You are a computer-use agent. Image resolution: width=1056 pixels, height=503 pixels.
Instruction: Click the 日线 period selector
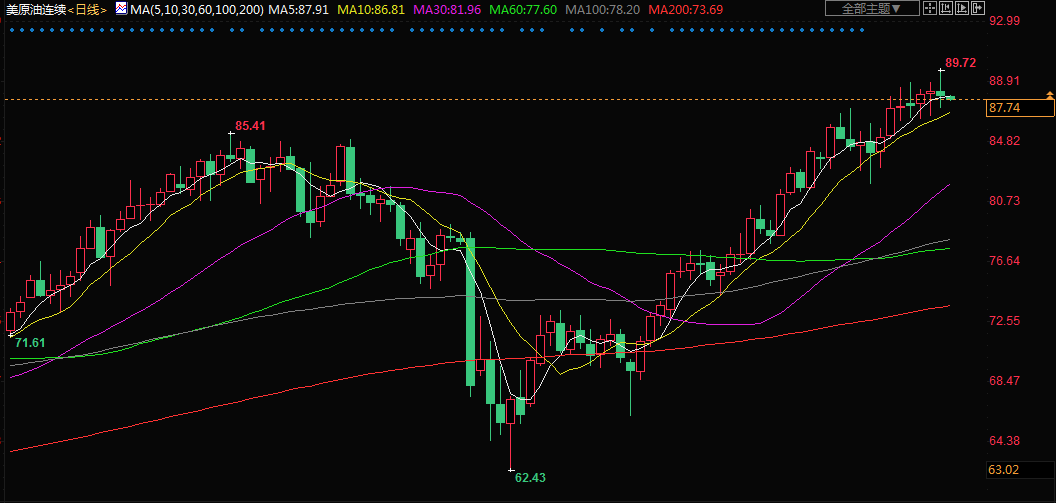[x=90, y=9]
